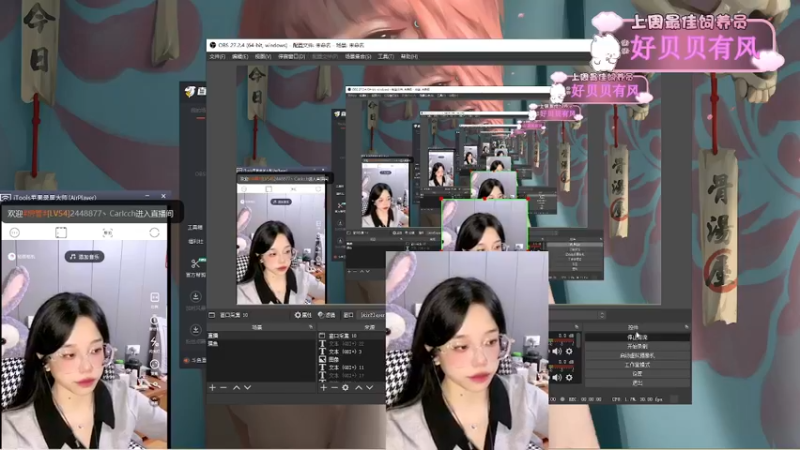Viewport: 800px width, 450px height.
Task: Click the 添加音乐 add music button
Action: point(85,257)
